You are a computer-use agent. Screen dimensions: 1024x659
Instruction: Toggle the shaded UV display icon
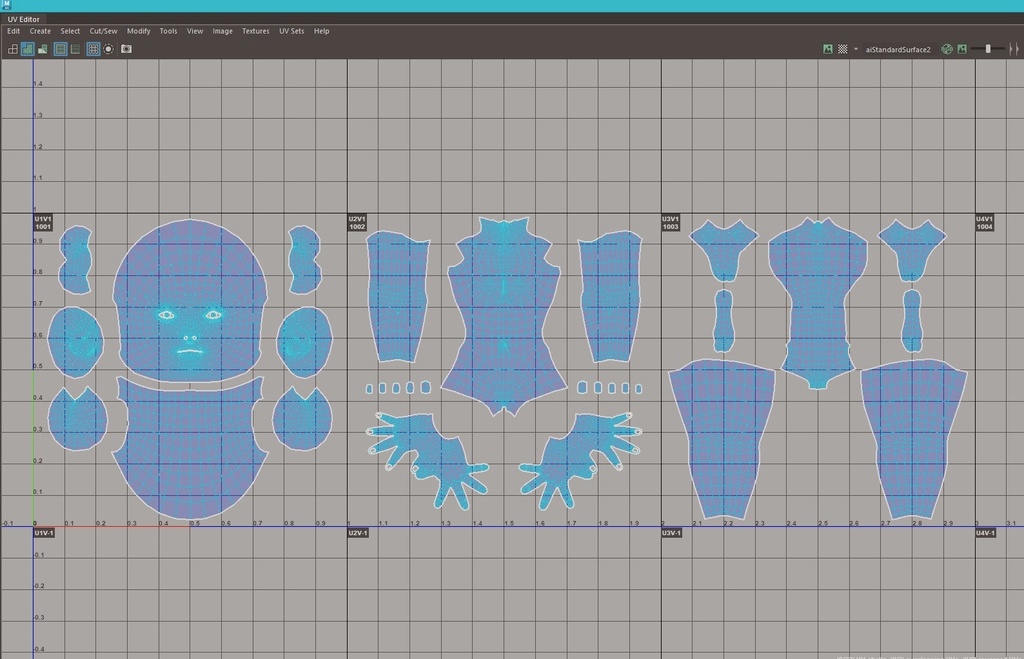(x=27, y=49)
